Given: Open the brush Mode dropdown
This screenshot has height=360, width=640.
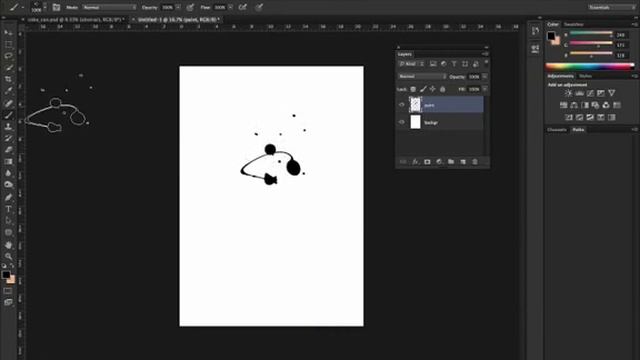Looking at the screenshot, I should coord(109,7).
